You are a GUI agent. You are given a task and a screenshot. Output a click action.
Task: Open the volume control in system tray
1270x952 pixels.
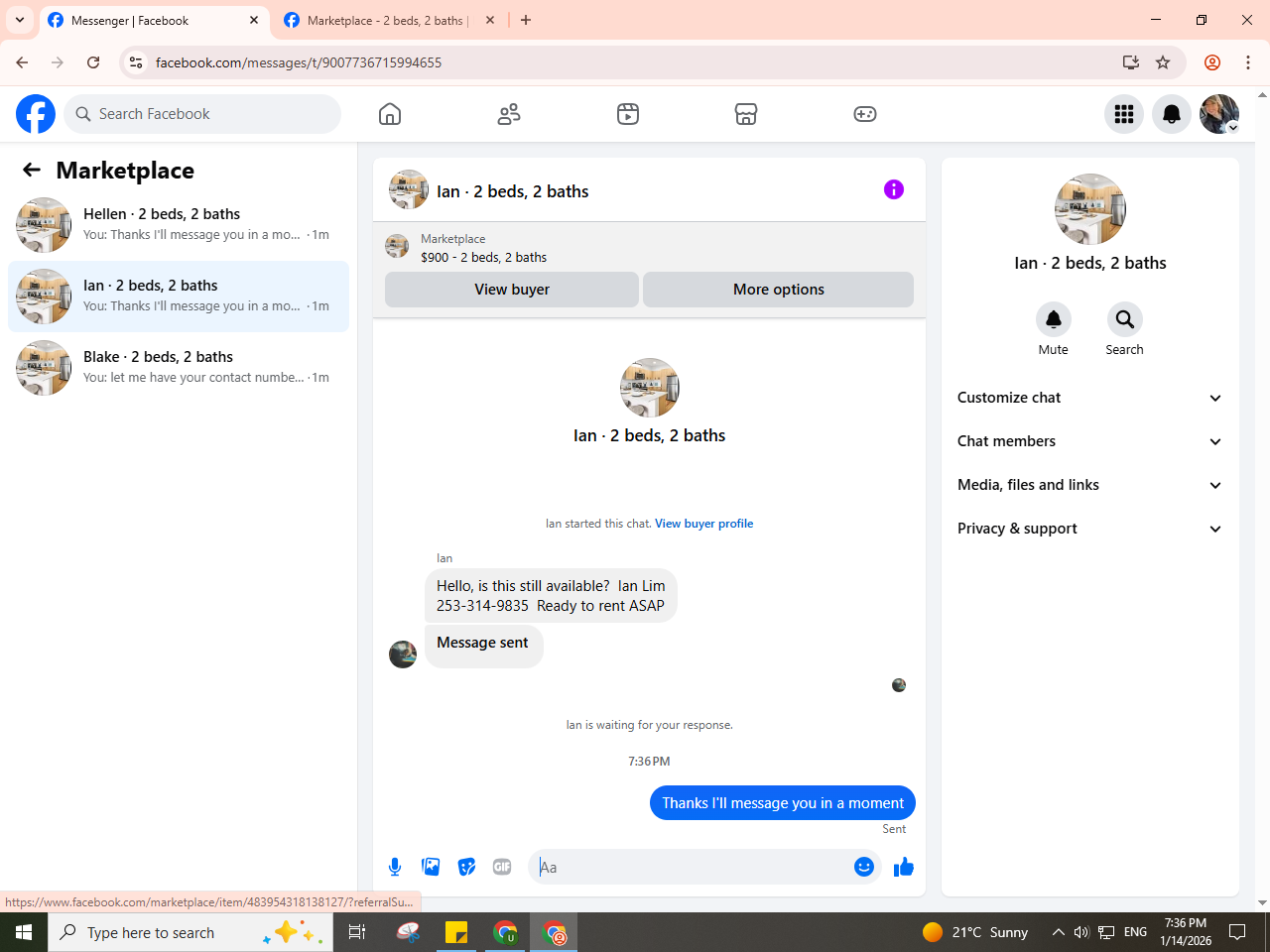click(x=1081, y=932)
